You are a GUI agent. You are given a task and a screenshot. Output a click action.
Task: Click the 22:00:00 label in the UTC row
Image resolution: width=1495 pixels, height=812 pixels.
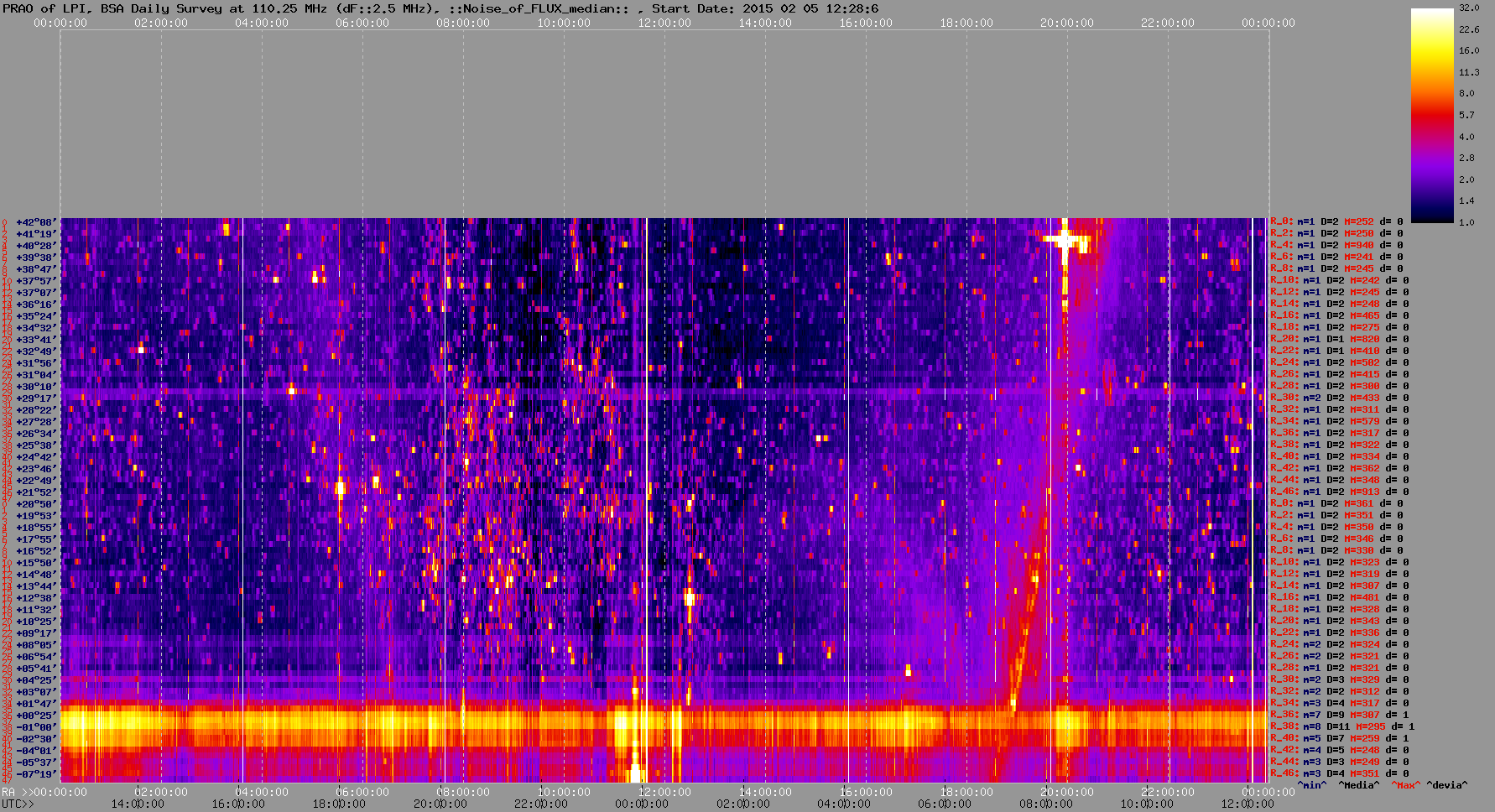[x=541, y=804]
